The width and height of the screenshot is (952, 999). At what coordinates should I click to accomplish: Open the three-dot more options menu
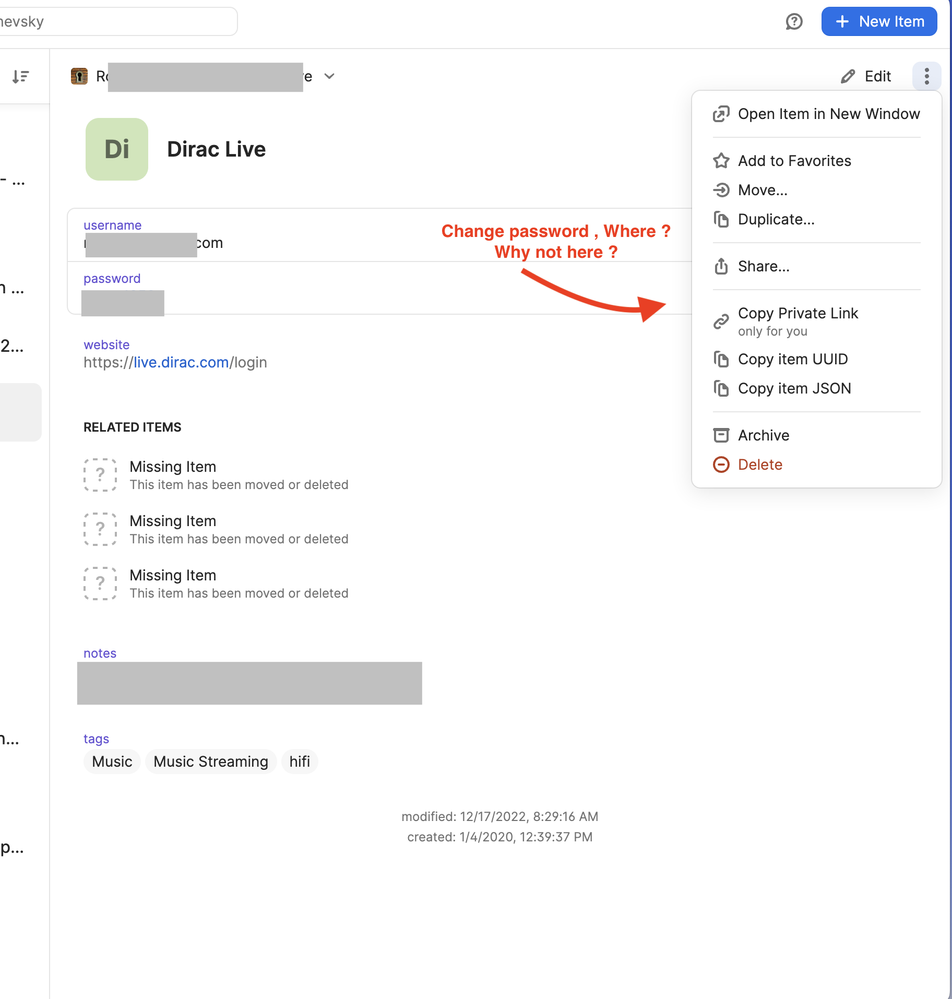[x=926, y=76]
